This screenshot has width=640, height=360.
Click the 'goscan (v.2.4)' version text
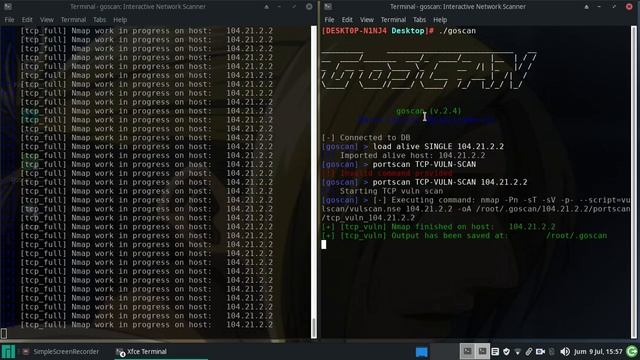pos(429,111)
